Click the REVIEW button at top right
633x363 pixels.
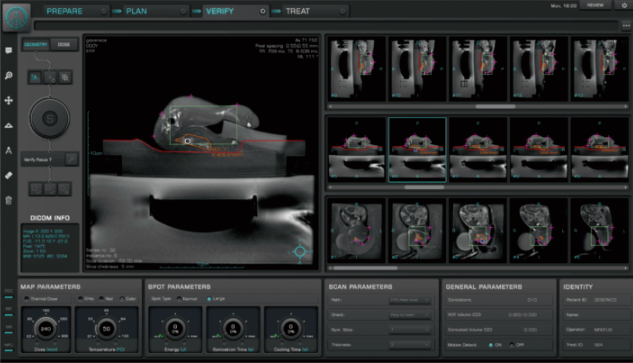tap(595, 5)
